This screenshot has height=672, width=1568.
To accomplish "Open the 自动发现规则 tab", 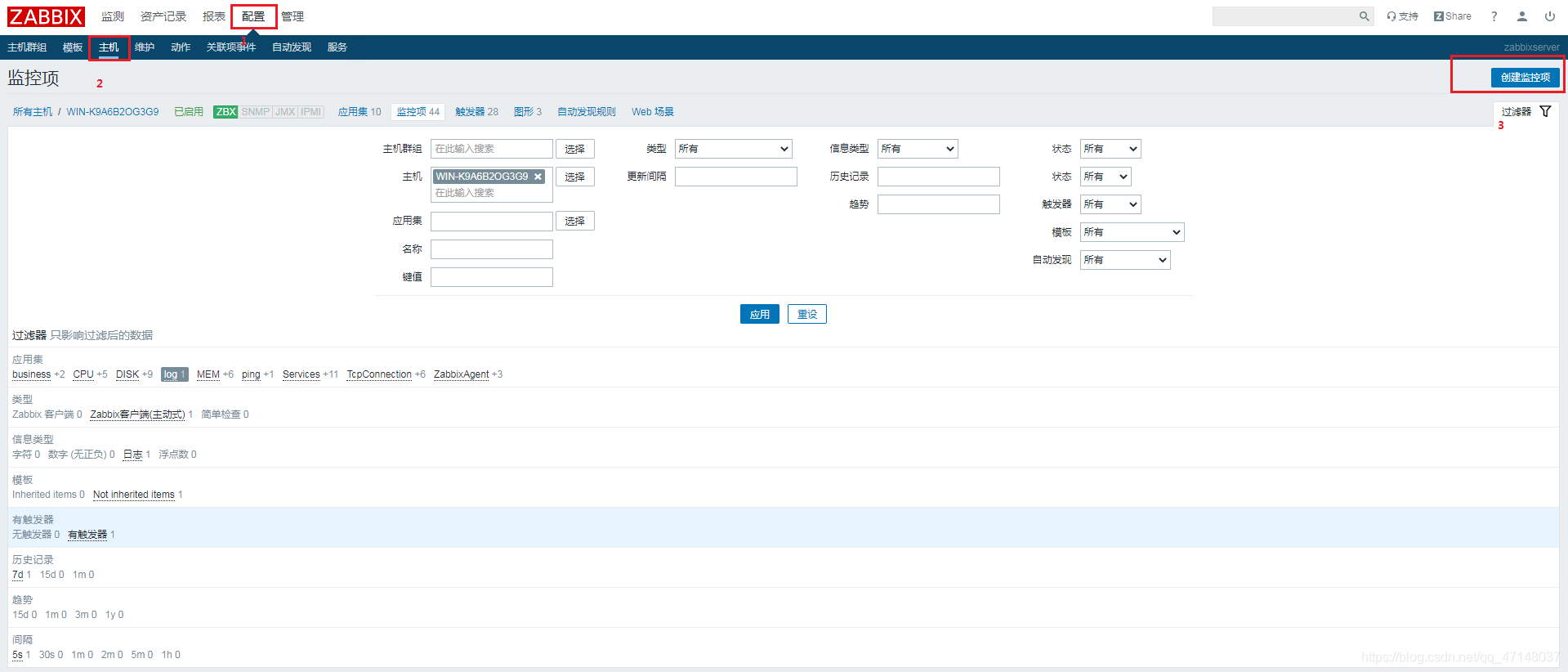I will click(587, 112).
